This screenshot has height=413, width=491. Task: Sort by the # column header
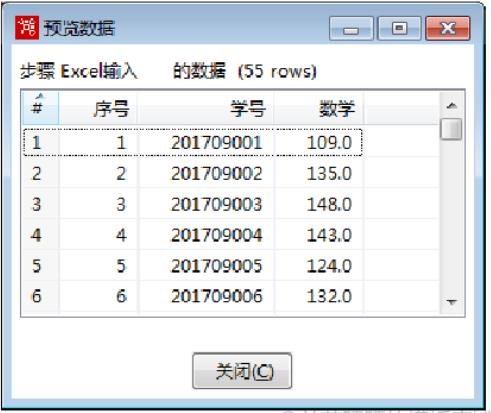pyautogui.click(x=41, y=108)
